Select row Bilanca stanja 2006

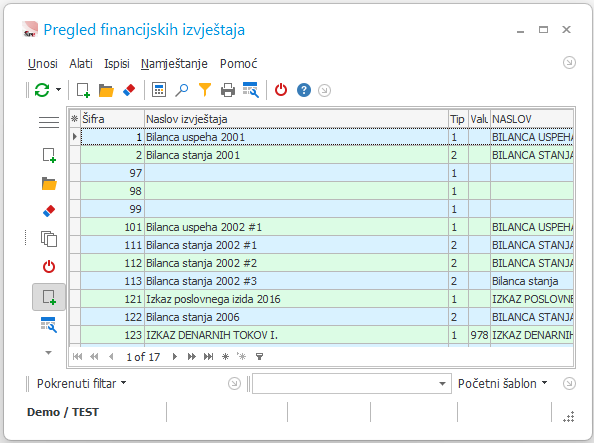pos(321,317)
